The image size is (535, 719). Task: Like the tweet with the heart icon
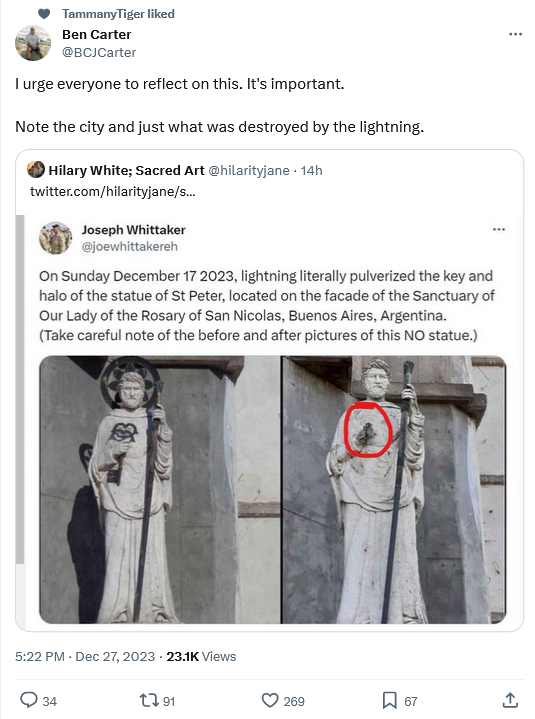(x=270, y=701)
